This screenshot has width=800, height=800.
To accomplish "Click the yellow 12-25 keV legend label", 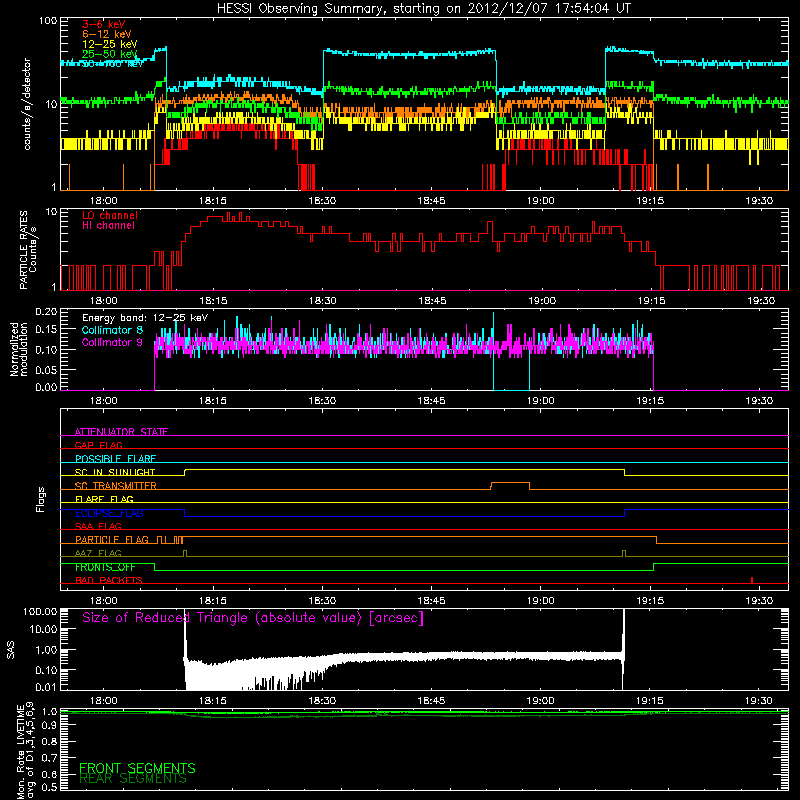I will (x=110, y=44).
